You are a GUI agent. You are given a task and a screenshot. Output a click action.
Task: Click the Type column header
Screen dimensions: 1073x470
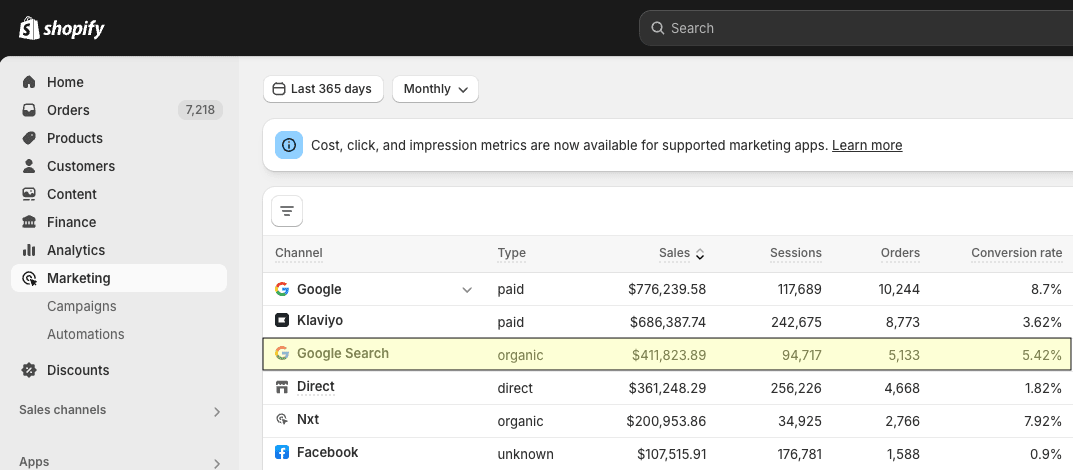512,253
